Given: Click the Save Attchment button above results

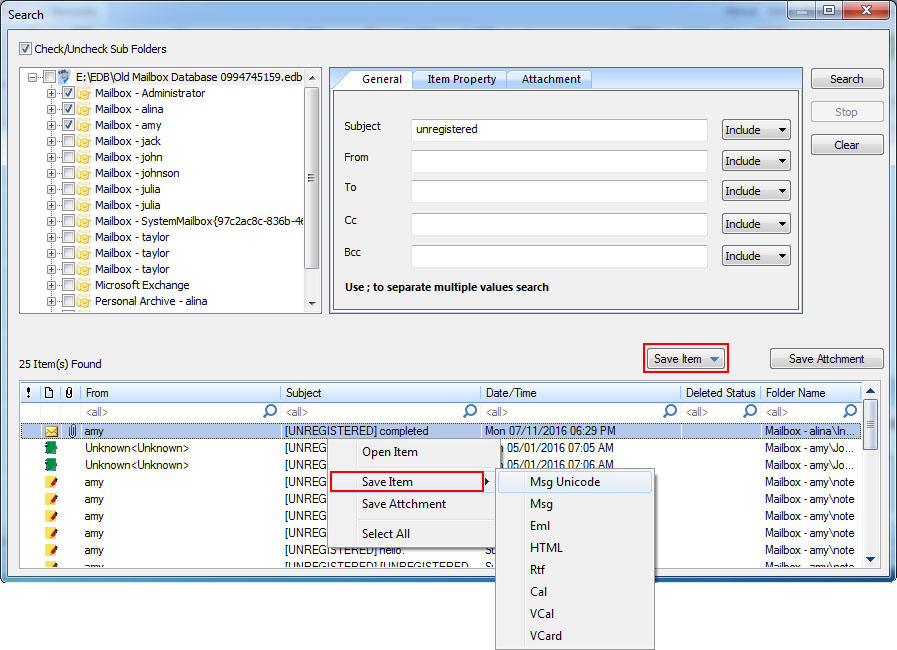Looking at the screenshot, I should [827, 359].
